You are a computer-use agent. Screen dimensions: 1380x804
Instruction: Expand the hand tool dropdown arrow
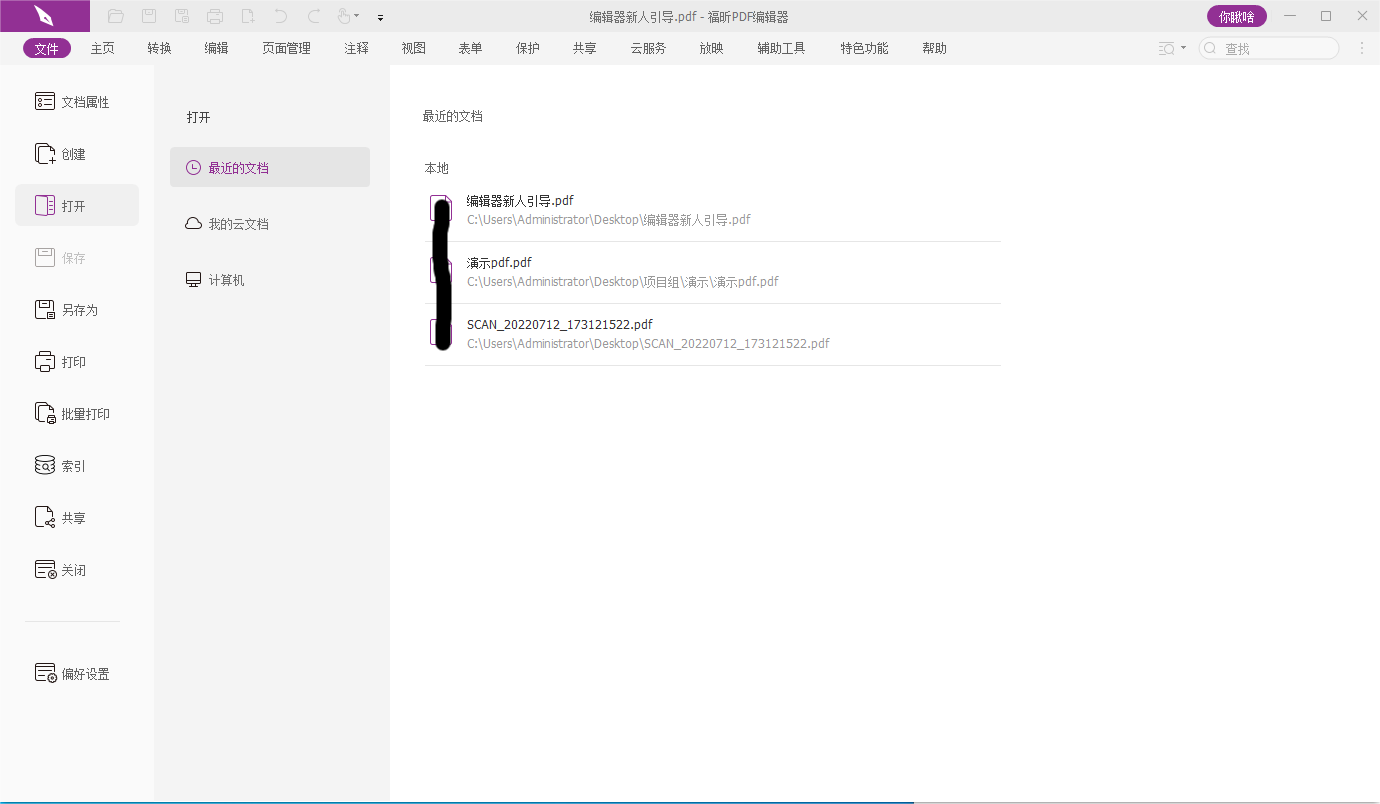click(x=357, y=17)
